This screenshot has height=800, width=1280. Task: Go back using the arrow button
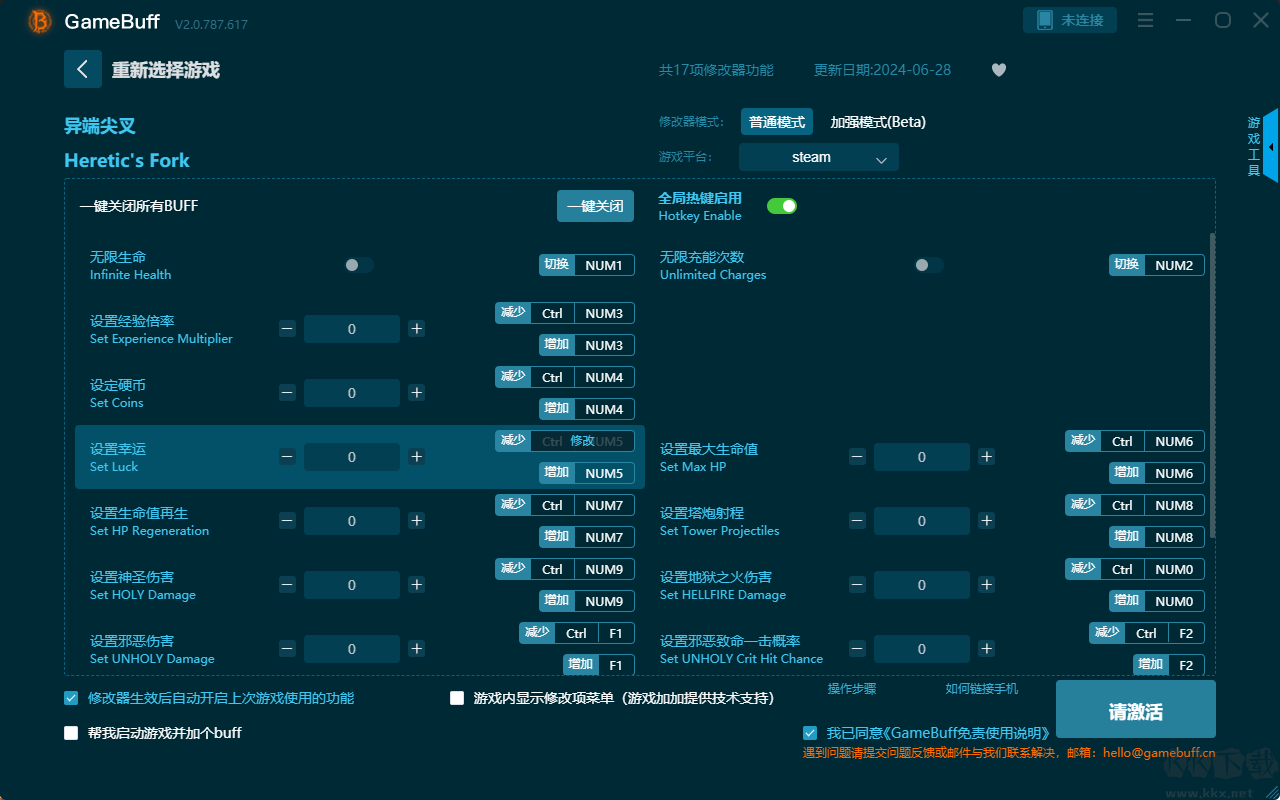coord(83,69)
